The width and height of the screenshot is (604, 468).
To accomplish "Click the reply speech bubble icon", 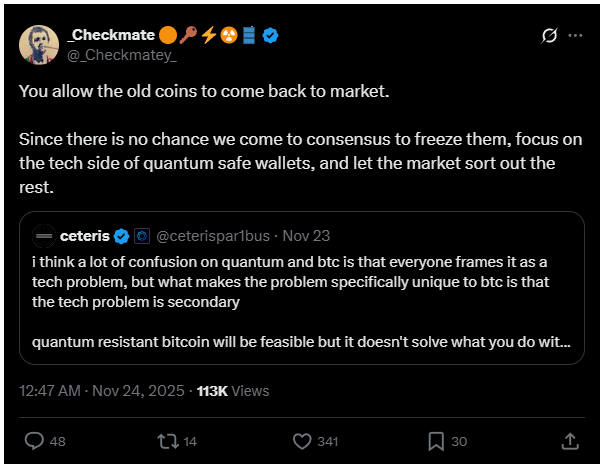I will pyautogui.click(x=33, y=440).
